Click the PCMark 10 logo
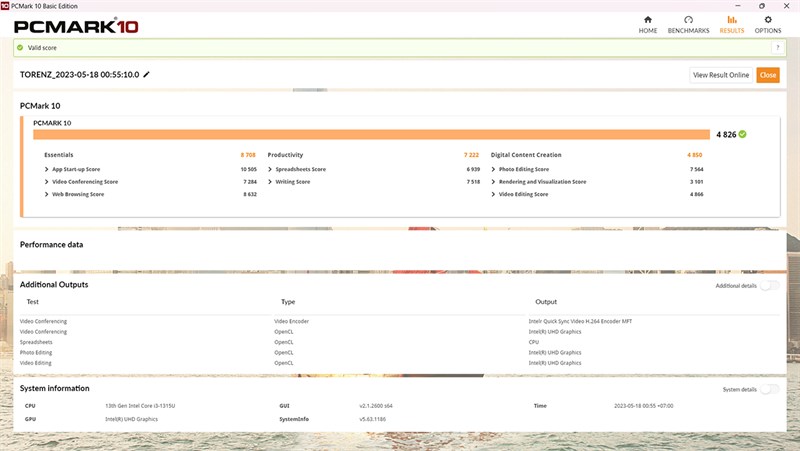Screen dimensions: 800x451 point(76,26)
